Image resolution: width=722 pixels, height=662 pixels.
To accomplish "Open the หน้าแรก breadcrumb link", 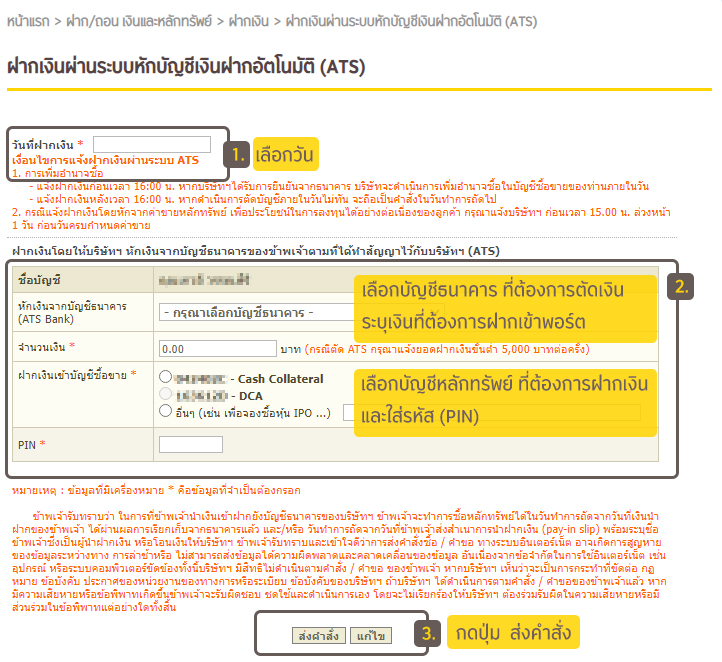I will coord(28,21).
